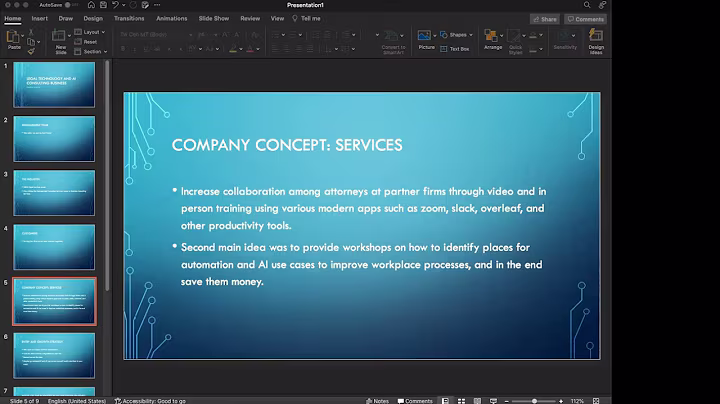
Task: Expand the Picture dropdown arrow
Action: 434,36
